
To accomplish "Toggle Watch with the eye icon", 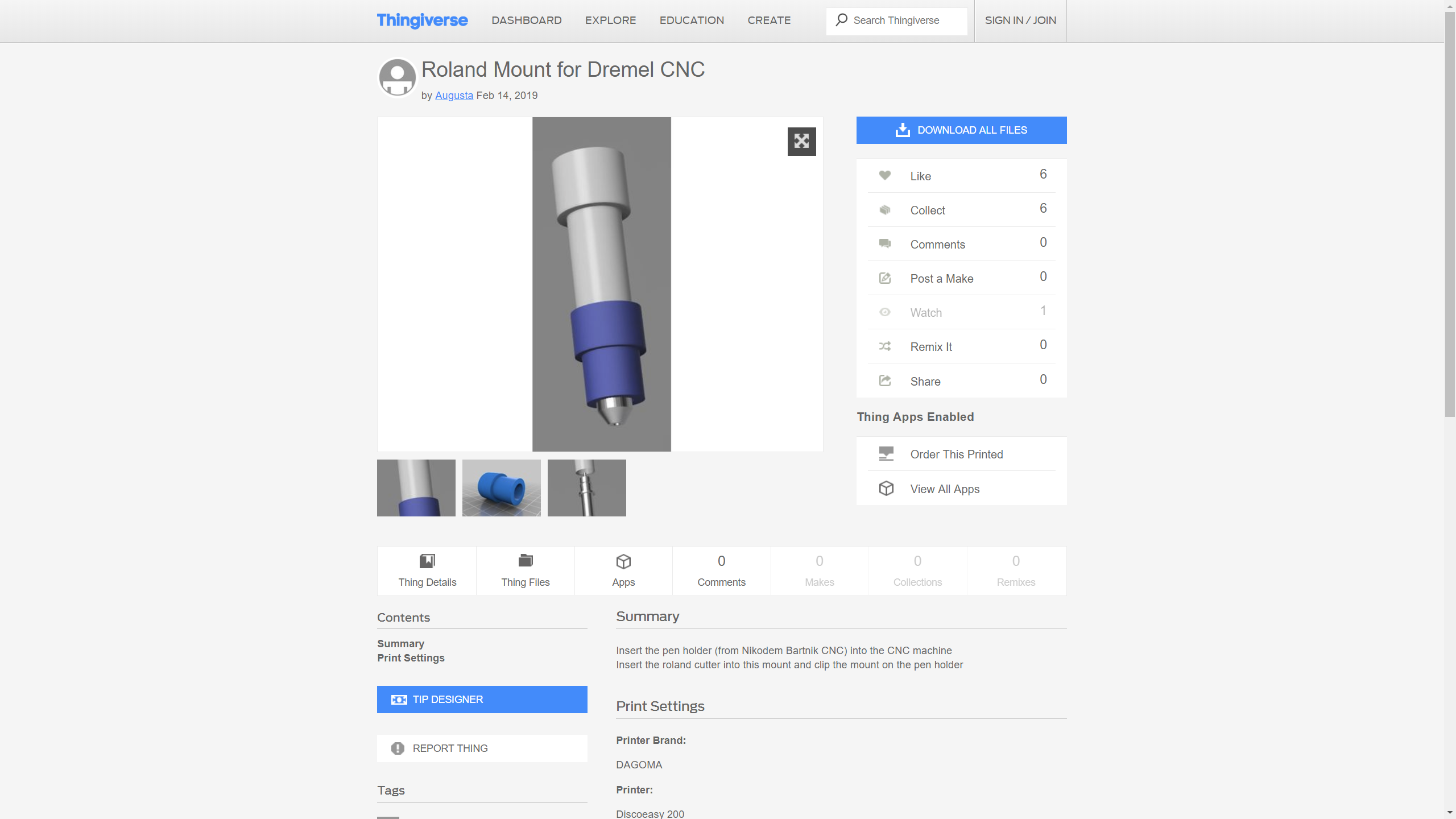I will point(885,312).
